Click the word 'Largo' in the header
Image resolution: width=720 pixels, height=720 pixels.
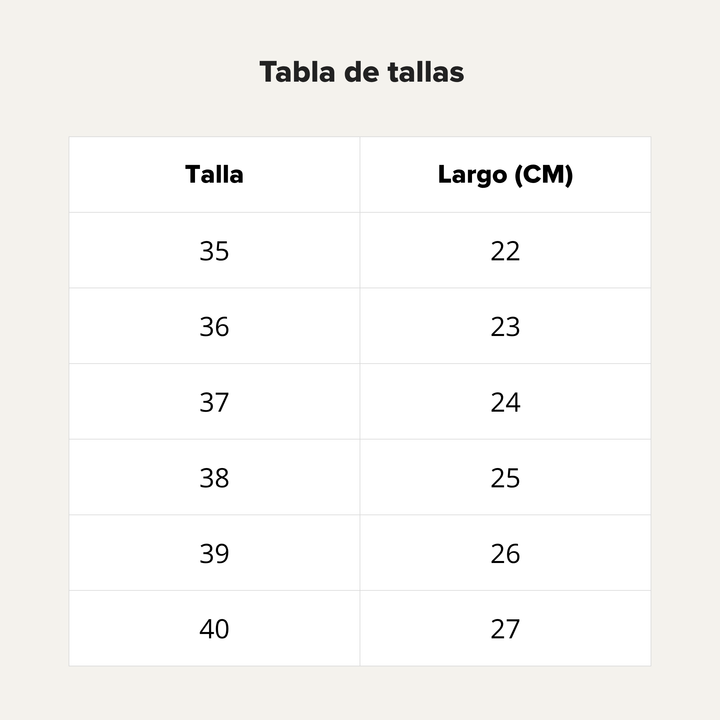[x=472, y=175]
